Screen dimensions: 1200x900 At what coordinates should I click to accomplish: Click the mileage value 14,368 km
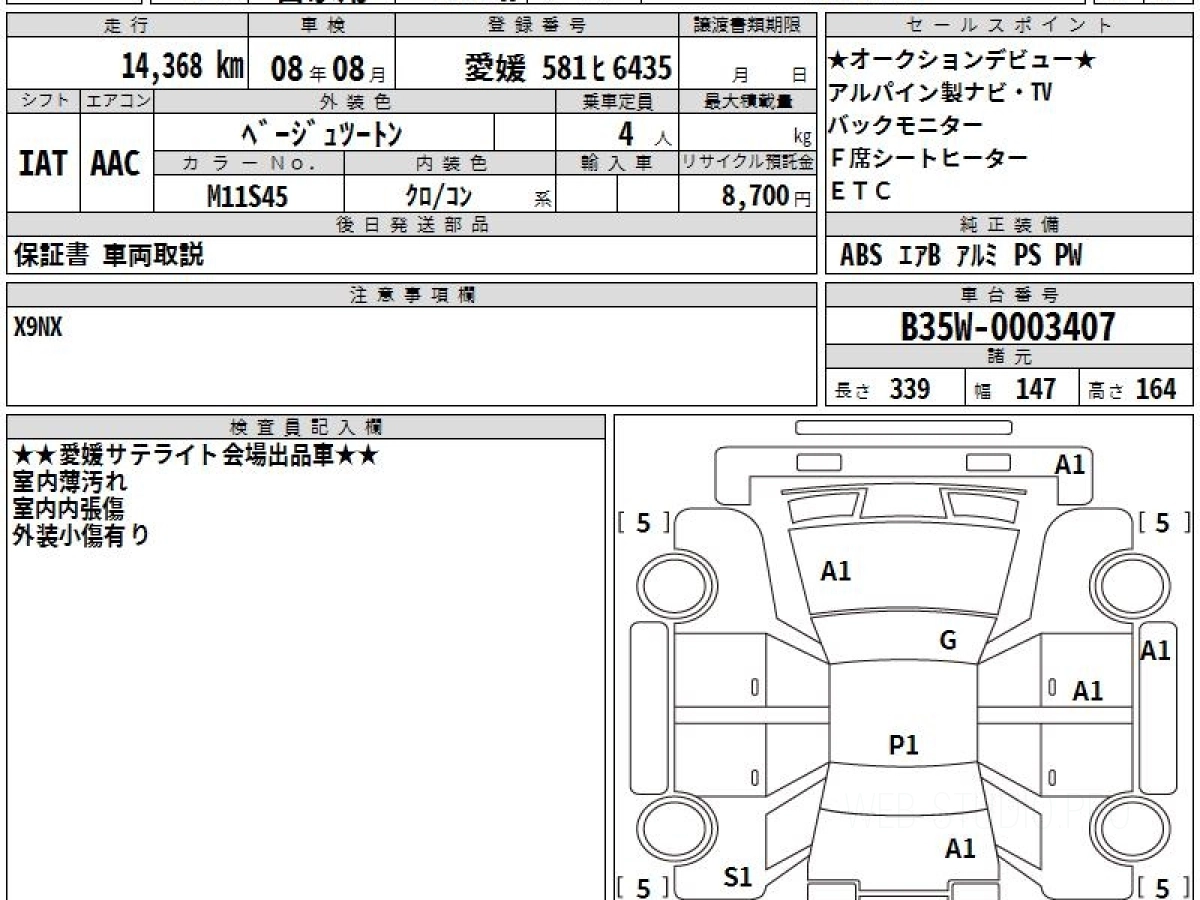click(x=182, y=67)
